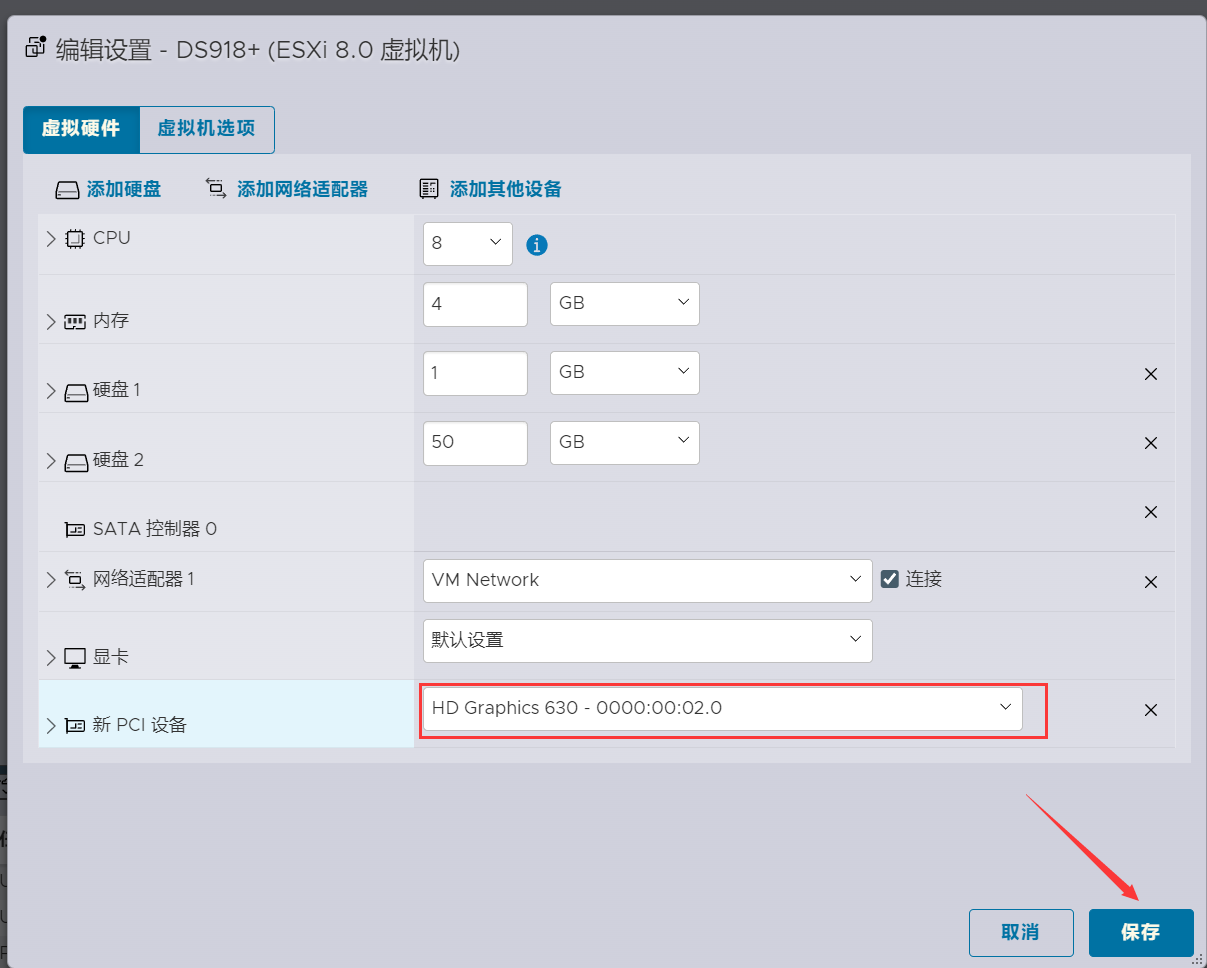1207x968 pixels.
Task: Expand the 新 PCI 设备 row
Action: pyautogui.click(x=51, y=726)
